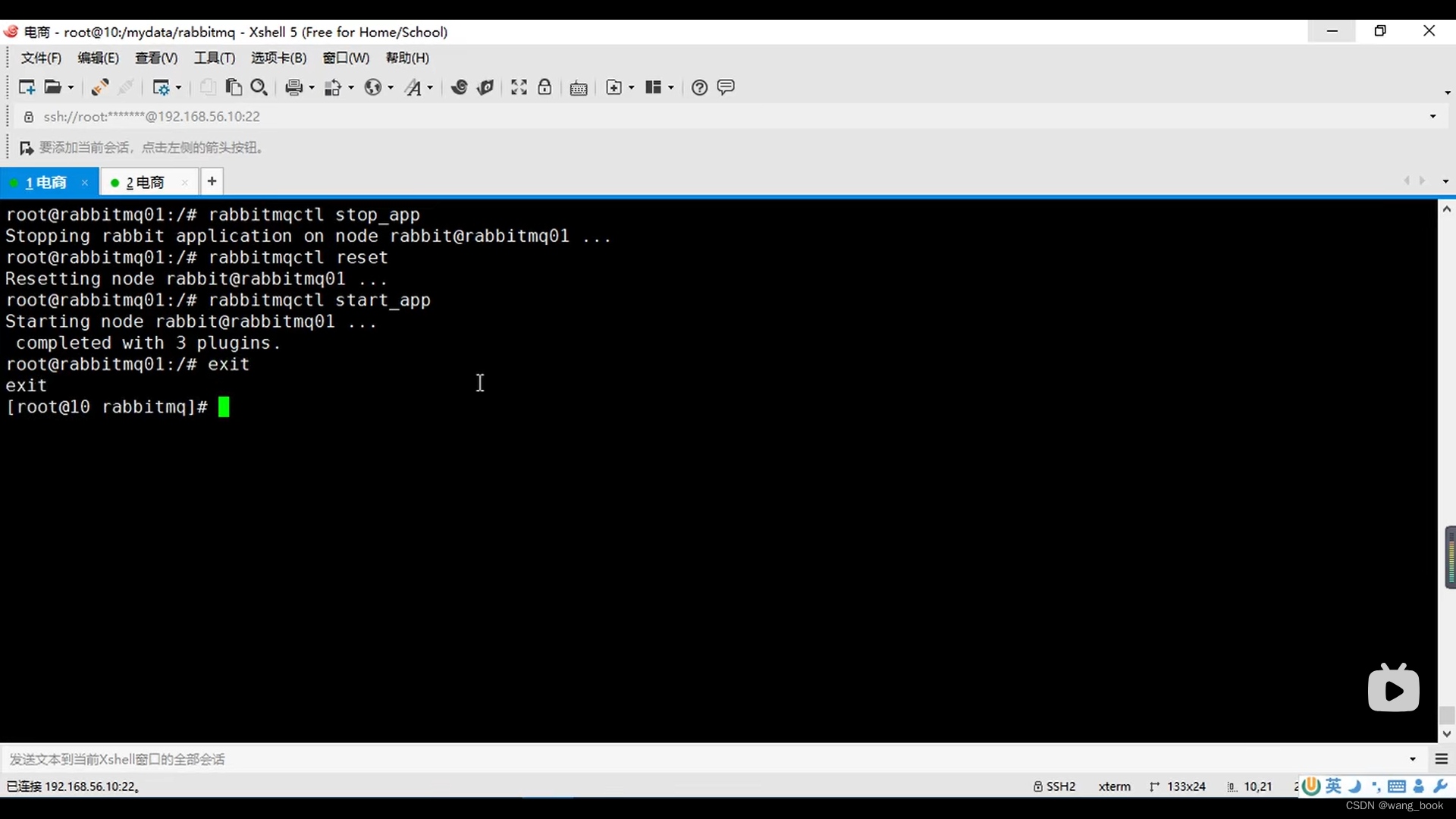This screenshot has width=1456, height=819.
Task: Click the SSH2 status bar entry
Action: tap(1055, 786)
